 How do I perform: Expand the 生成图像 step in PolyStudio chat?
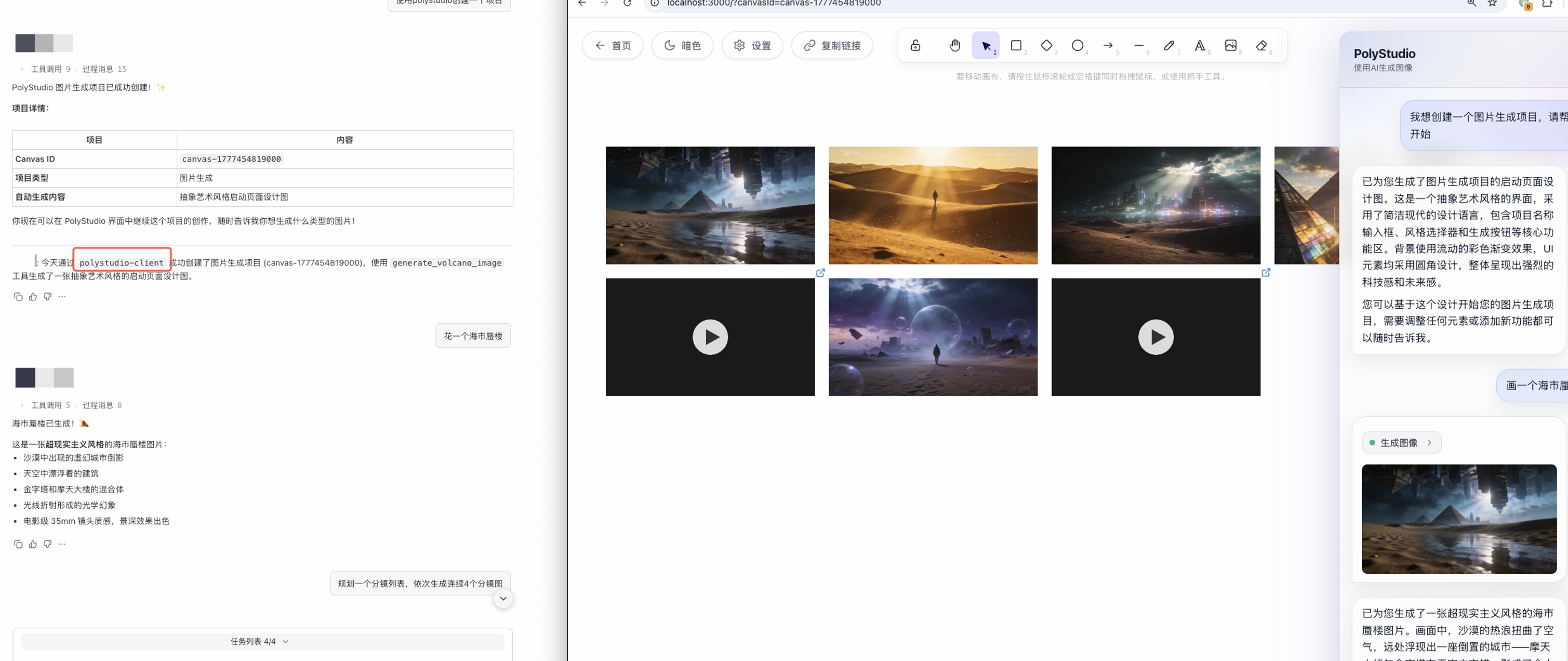pos(1401,443)
